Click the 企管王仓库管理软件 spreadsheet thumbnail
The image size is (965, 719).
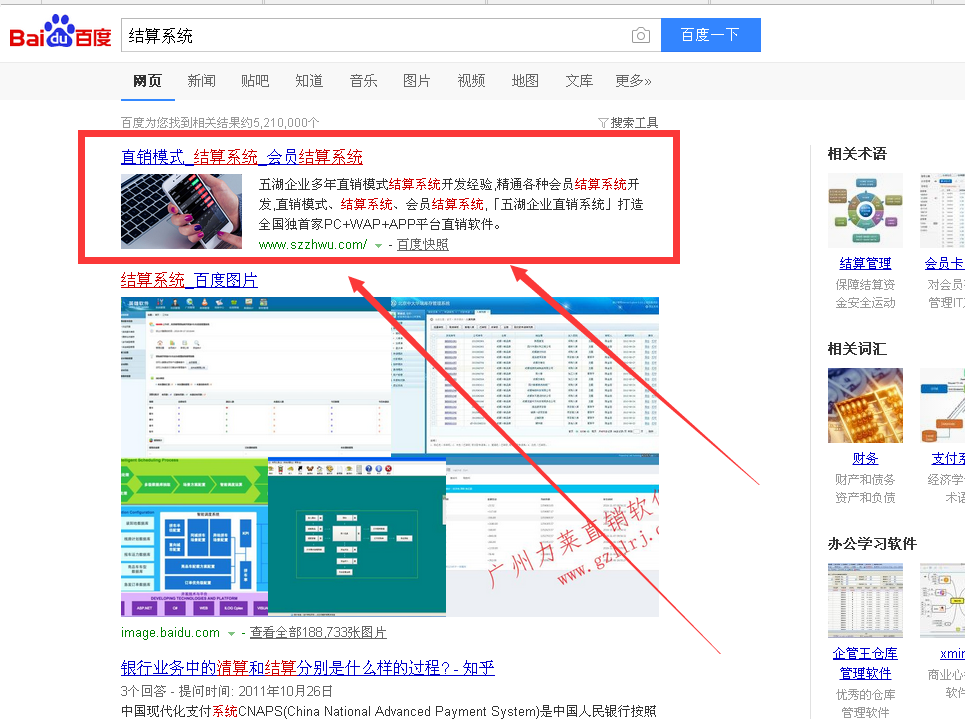pyautogui.click(x=865, y=600)
